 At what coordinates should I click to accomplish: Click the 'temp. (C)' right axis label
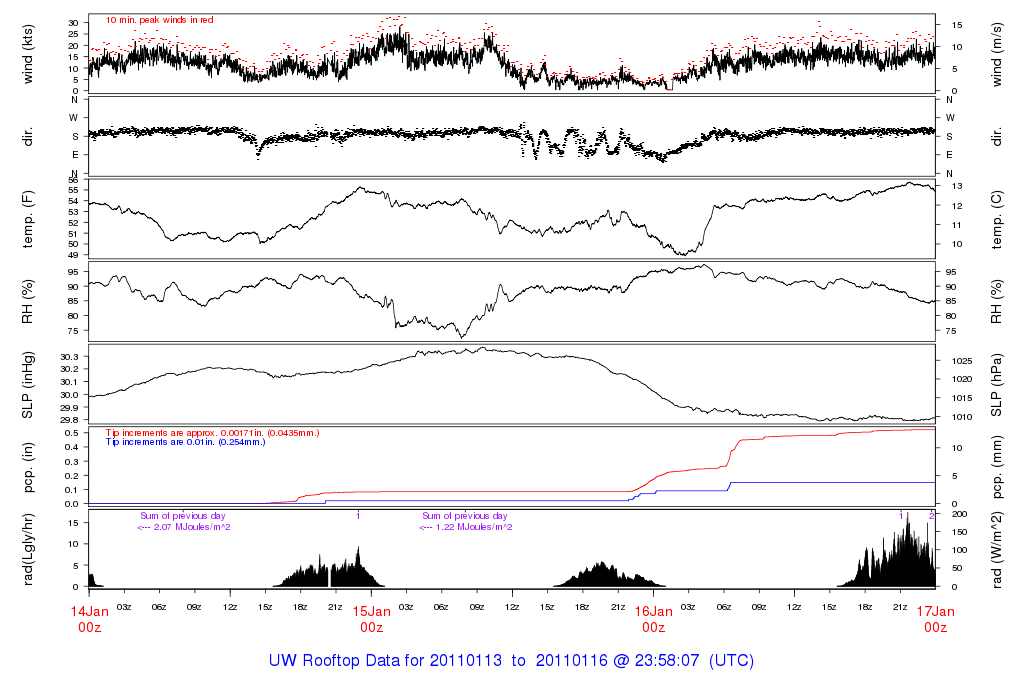[x=997, y=219]
